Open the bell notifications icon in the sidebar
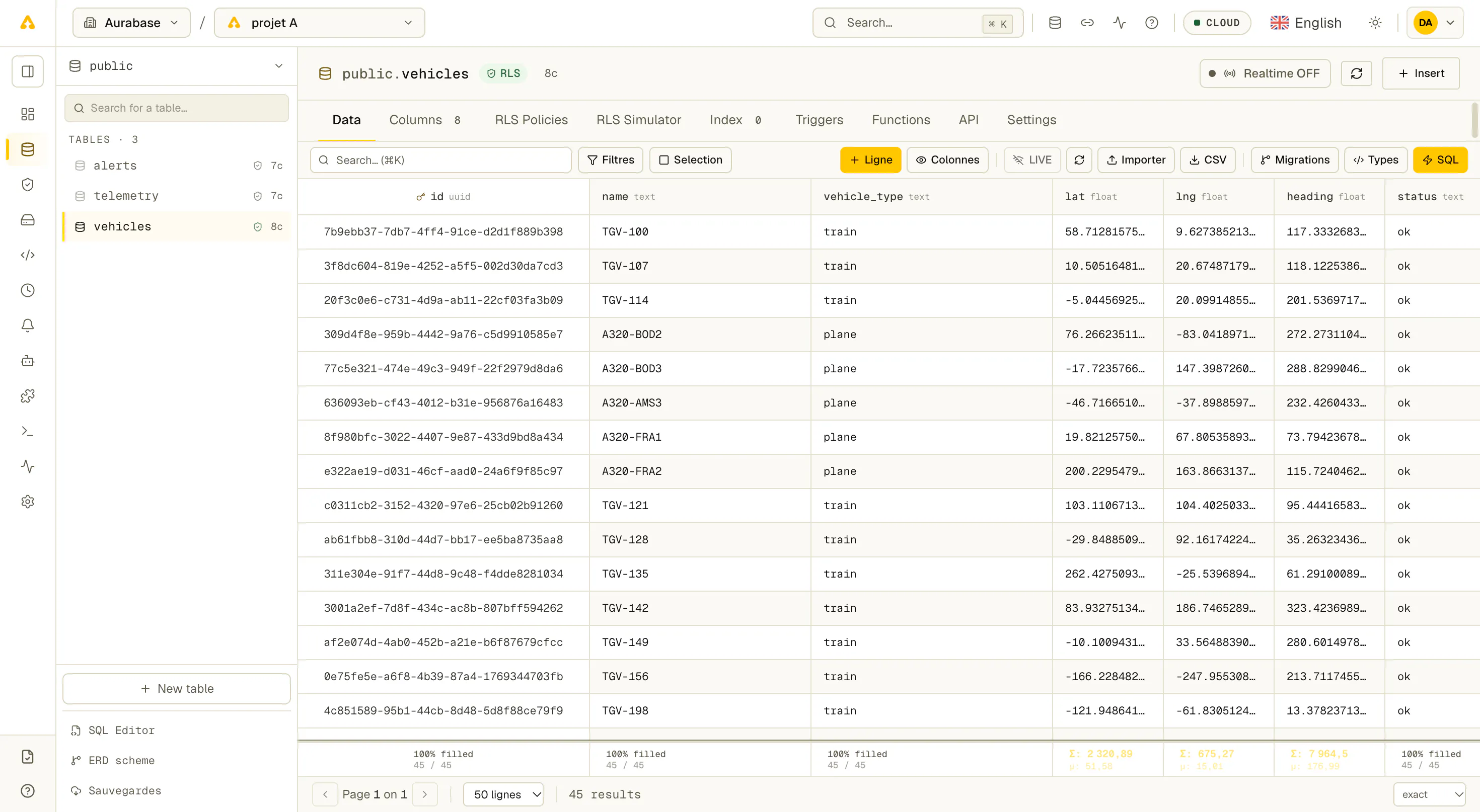1480x812 pixels. point(28,325)
